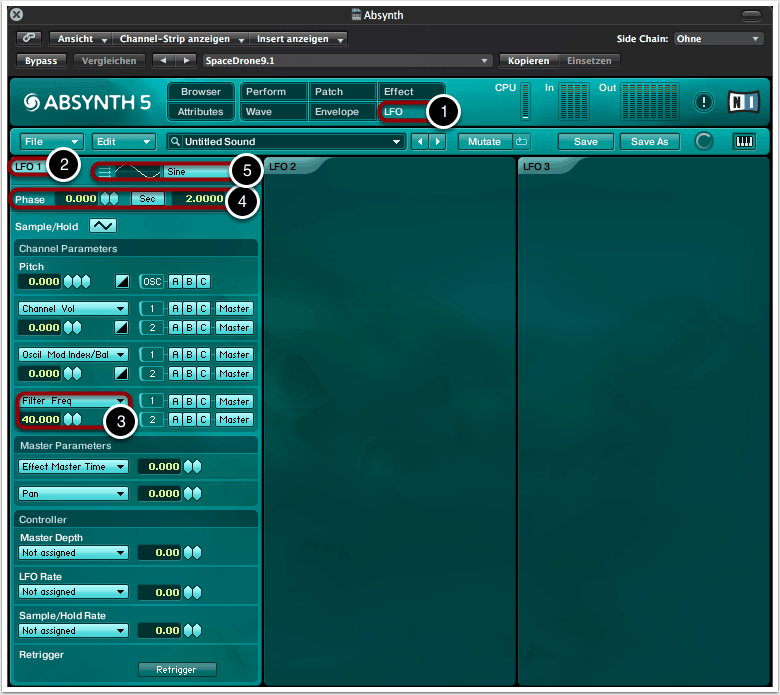Toggle the Sec unit button next to Phase
Screen dimensions: 780x695
(147, 199)
